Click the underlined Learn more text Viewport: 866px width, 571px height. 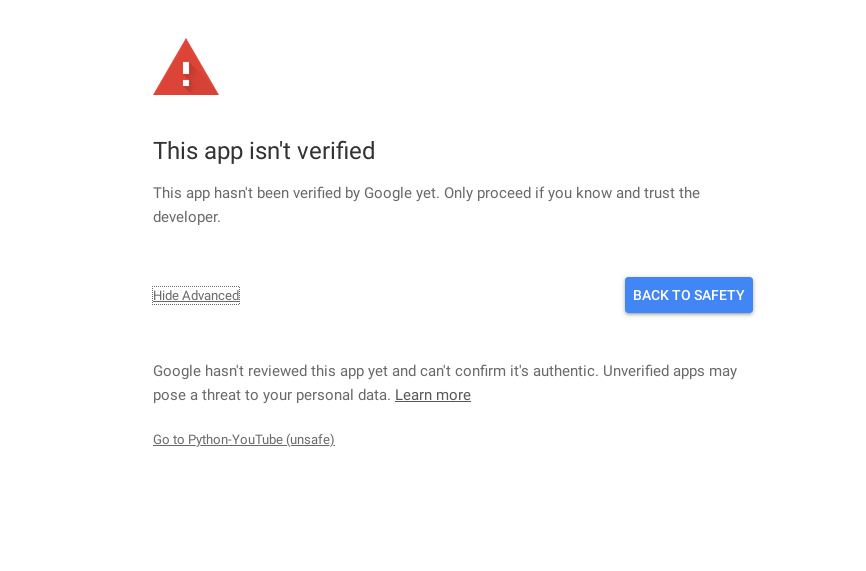click(432, 395)
